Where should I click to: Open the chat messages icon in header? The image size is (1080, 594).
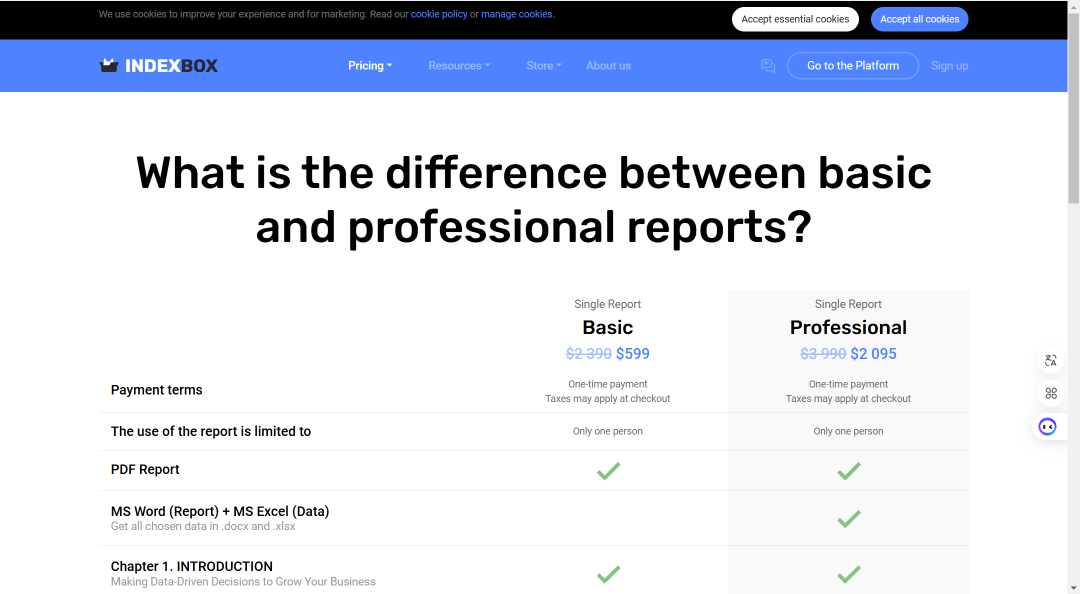click(x=767, y=66)
